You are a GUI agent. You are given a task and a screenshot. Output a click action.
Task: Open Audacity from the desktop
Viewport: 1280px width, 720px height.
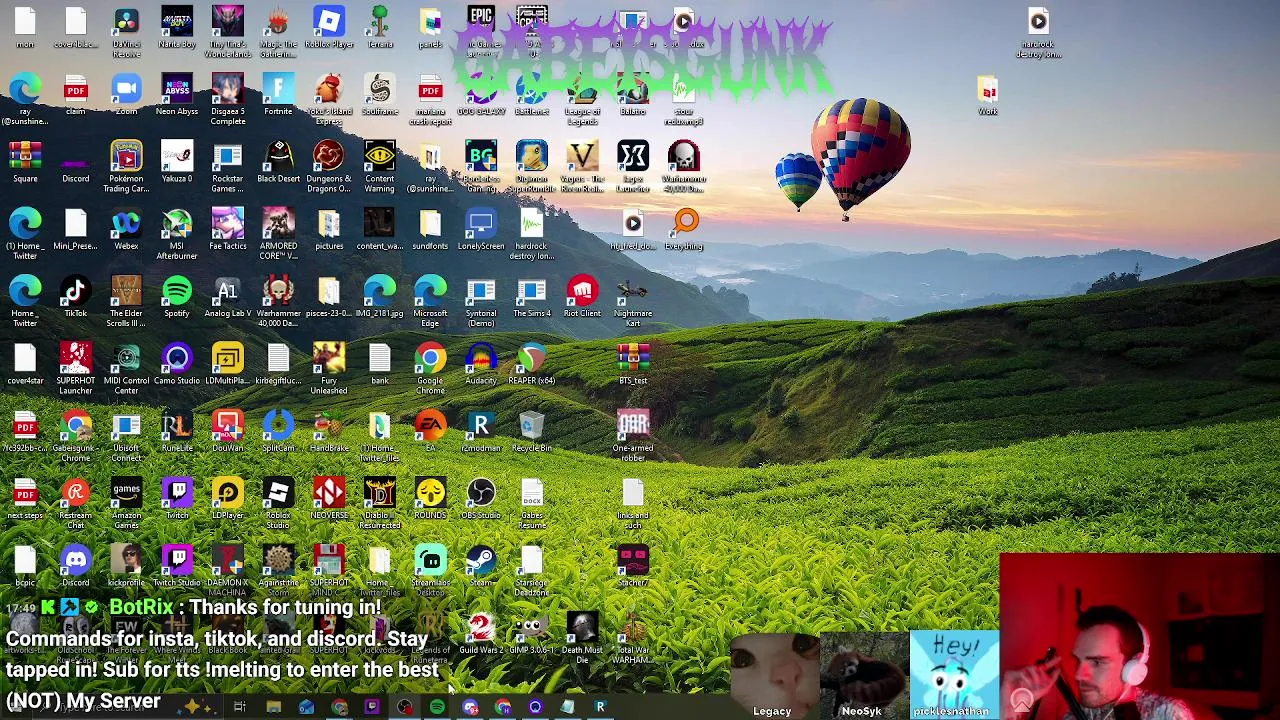click(481, 364)
